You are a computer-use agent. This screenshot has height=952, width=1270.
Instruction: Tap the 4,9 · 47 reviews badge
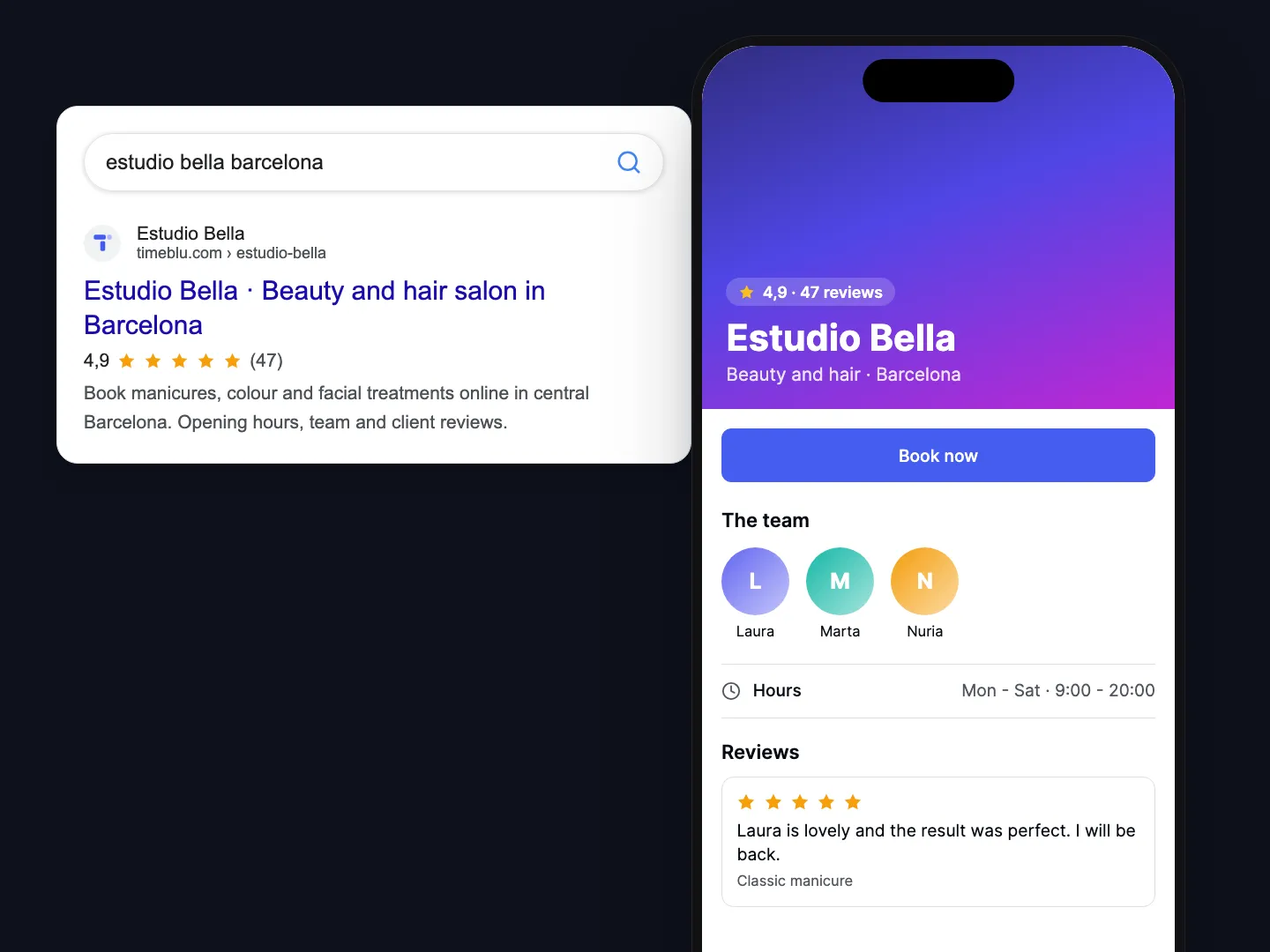pos(811,293)
